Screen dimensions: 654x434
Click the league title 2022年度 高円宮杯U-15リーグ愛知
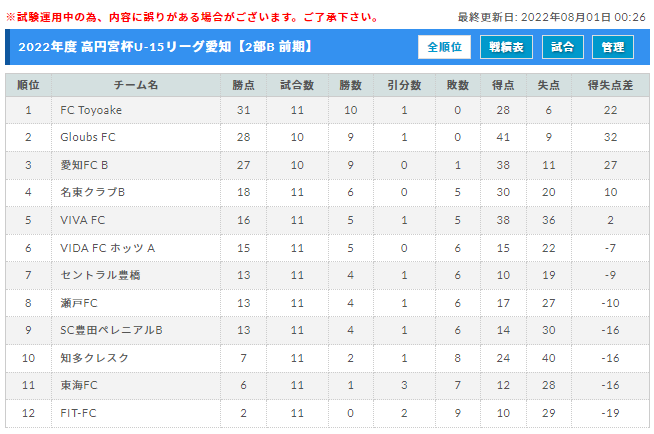coord(124,47)
